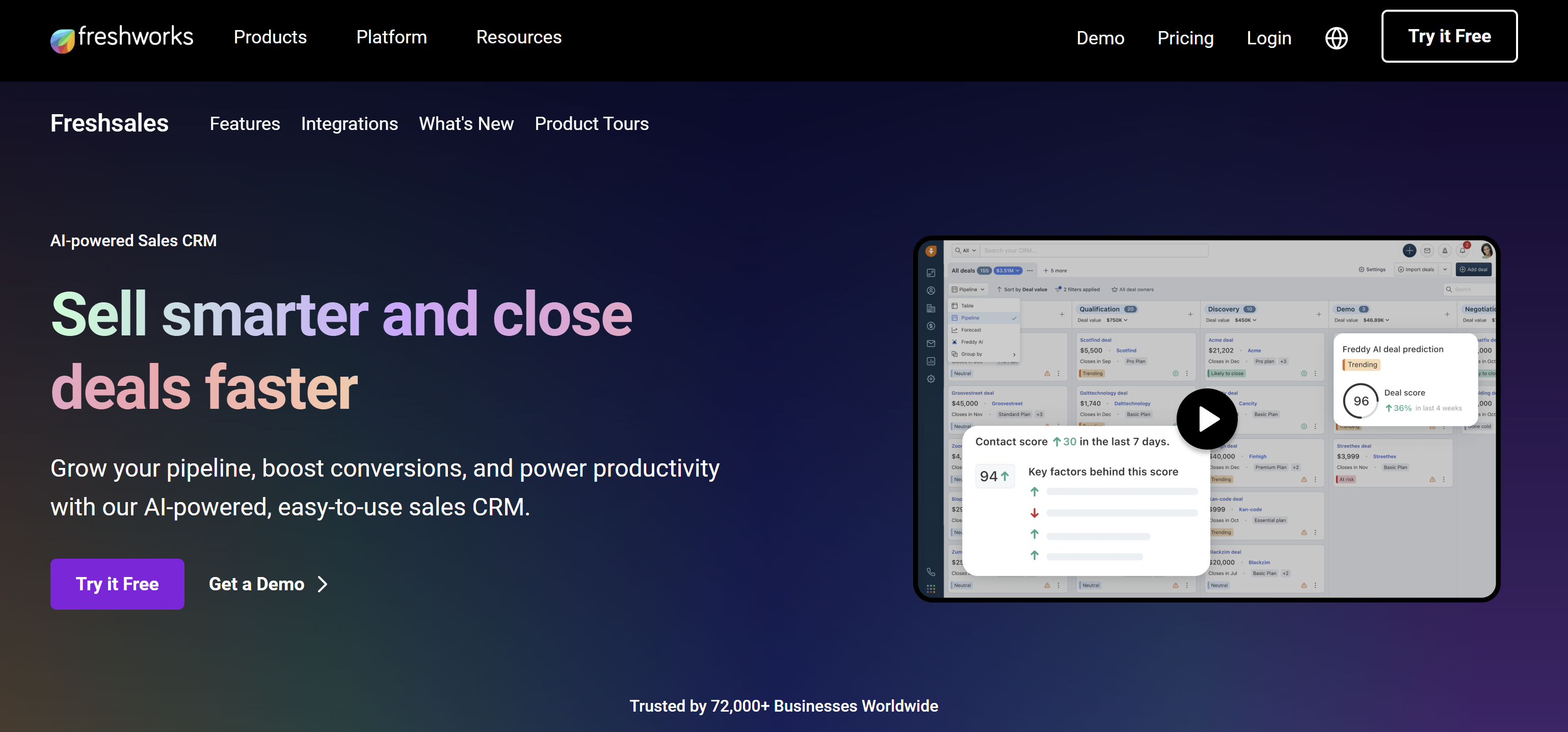Click All deal owners filter
The width and height of the screenshot is (1568, 732).
[x=1133, y=289]
